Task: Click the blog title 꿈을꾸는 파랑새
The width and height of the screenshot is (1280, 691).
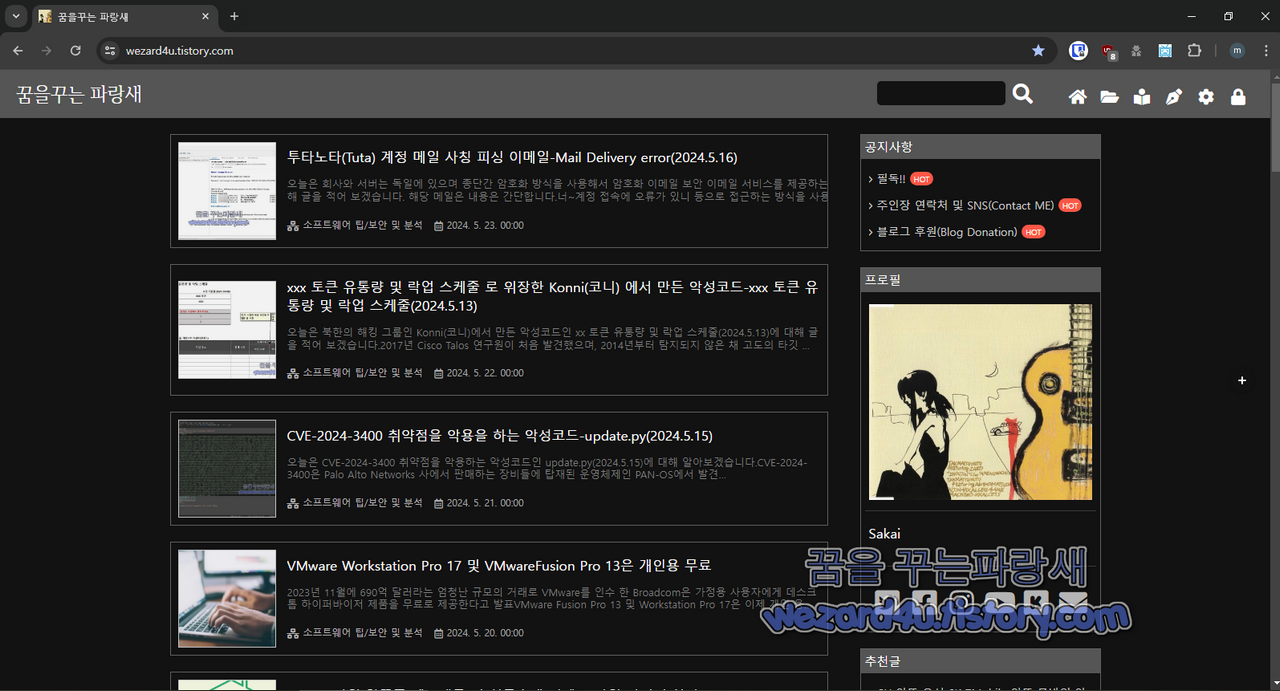Action: (79, 94)
